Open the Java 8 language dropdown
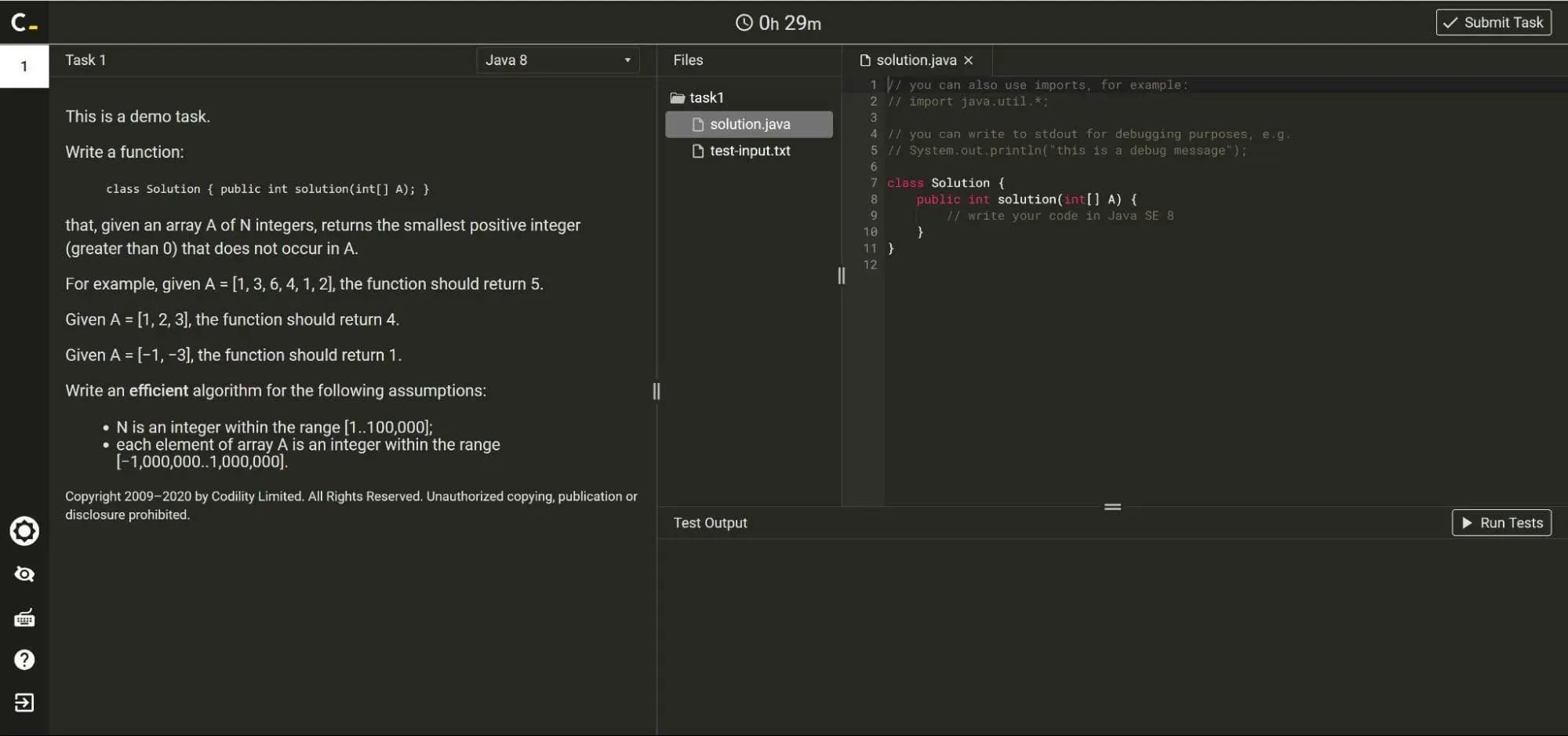 pyautogui.click(x=558, y=60)
